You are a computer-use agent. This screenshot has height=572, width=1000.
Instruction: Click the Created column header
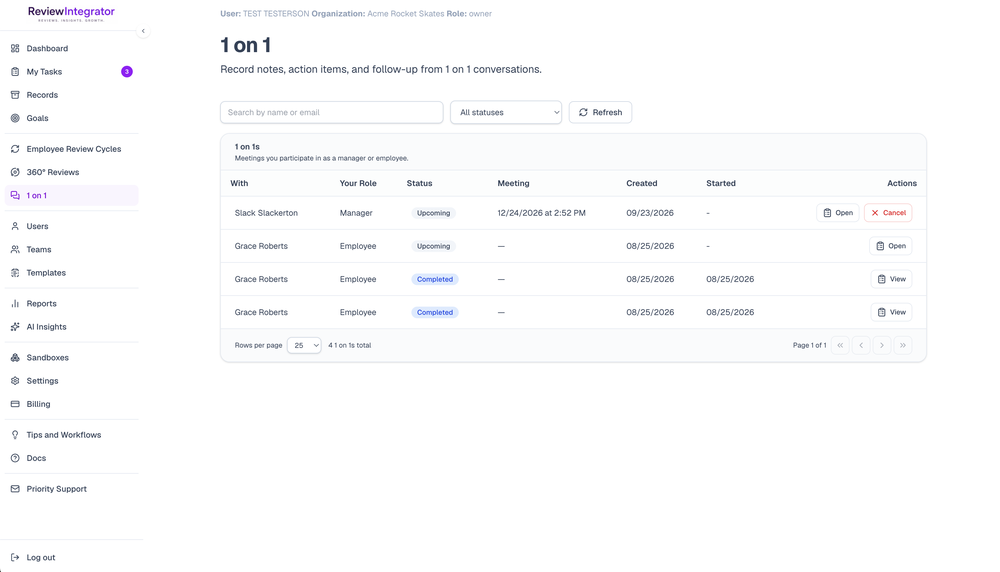[x=642, y=183]
